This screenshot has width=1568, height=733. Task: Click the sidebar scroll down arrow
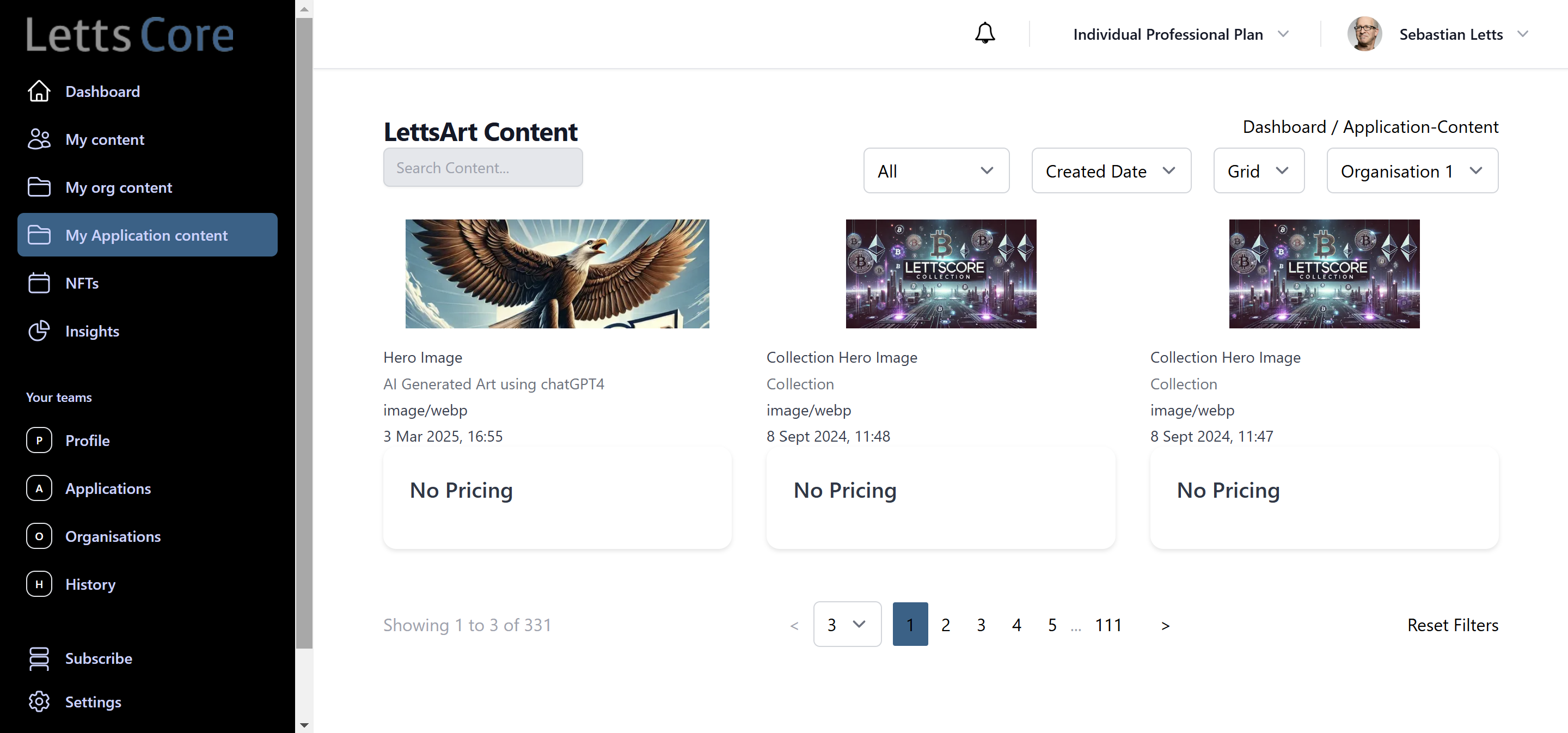click(x=304, y=725)
